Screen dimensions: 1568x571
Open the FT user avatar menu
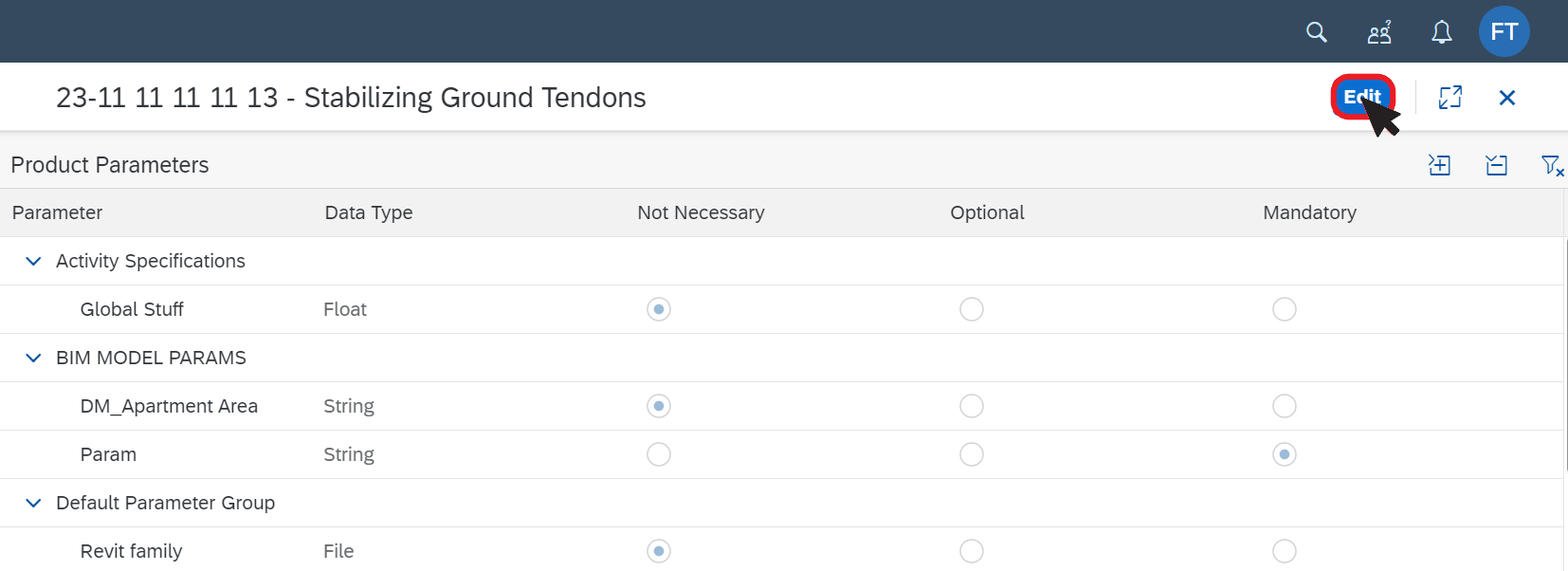(x=1504, y=31)
